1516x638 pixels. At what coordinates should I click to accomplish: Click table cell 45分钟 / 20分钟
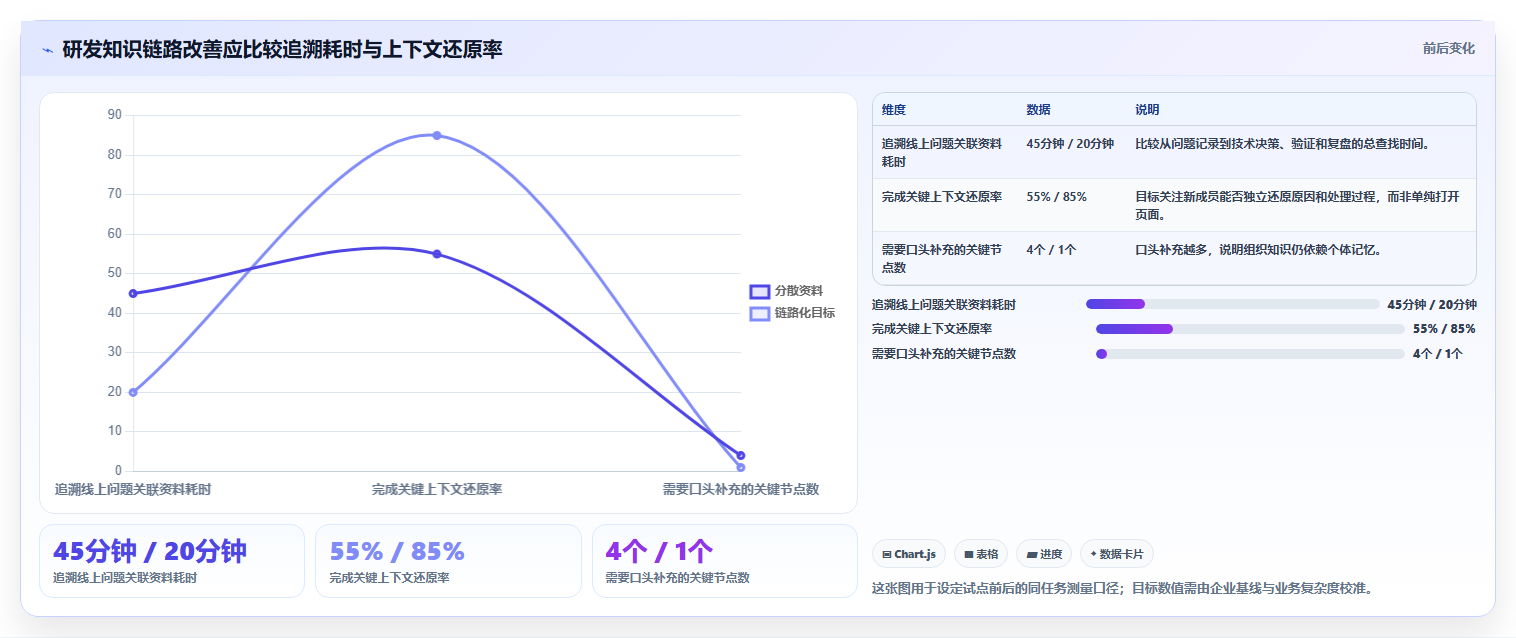coord(1070,144)
